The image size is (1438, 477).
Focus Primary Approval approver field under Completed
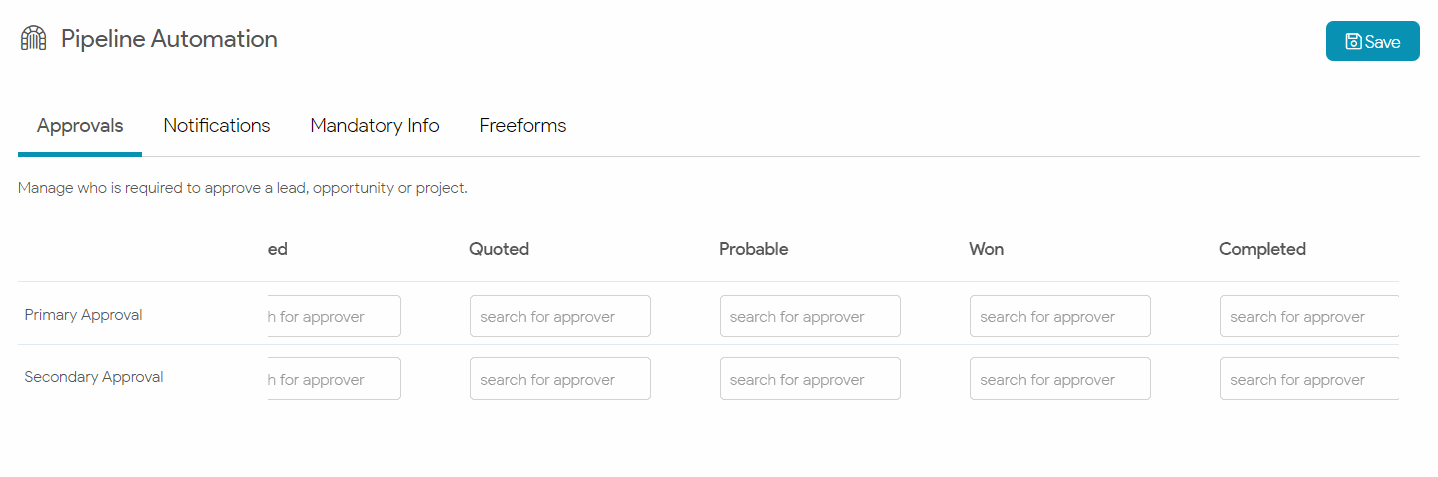point(1309,316)
